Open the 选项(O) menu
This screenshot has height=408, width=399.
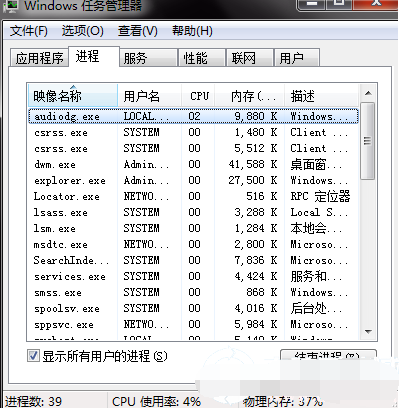[82, 31]
